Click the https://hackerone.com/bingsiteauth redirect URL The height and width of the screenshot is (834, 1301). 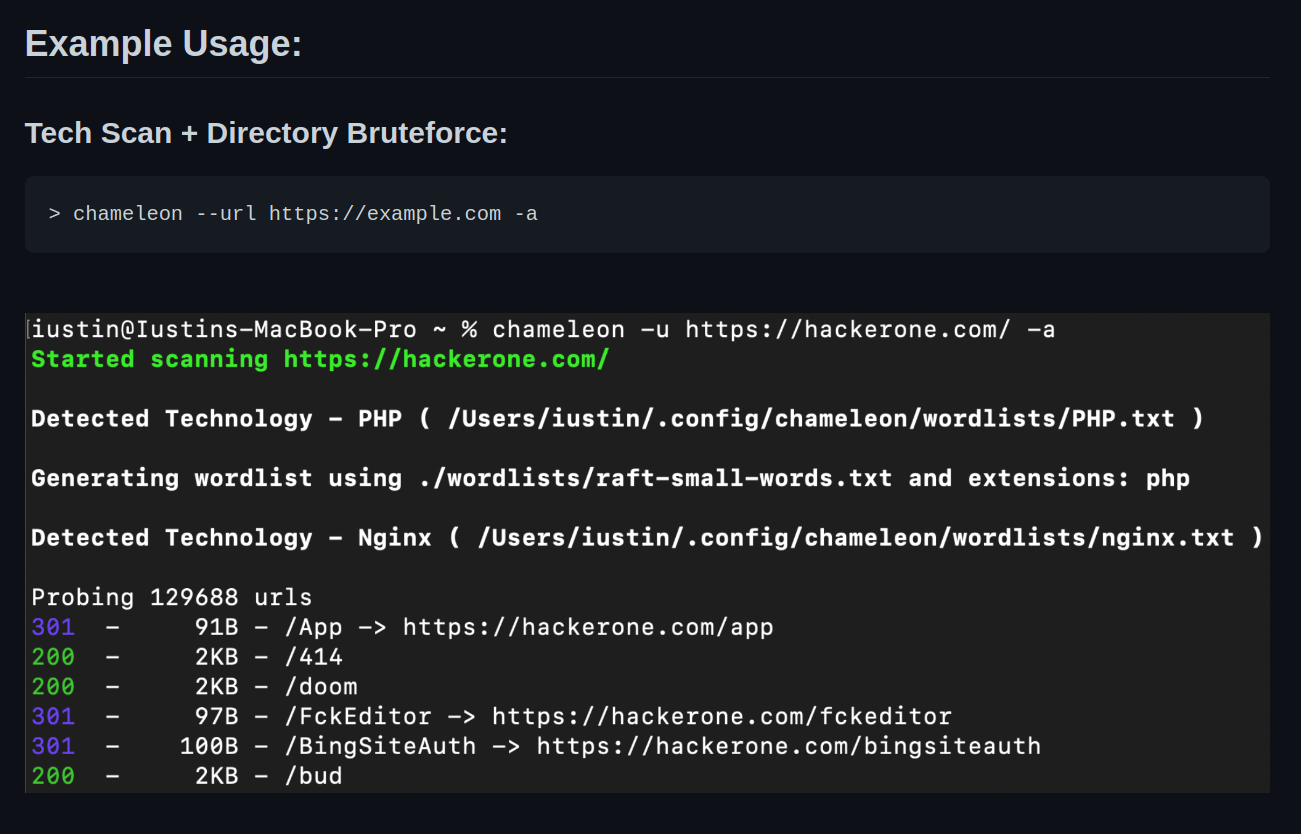click(x=789, y=746)
